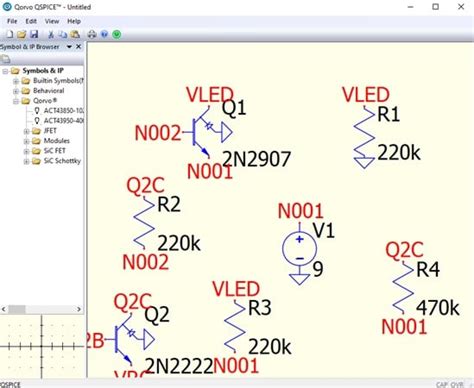Screen dimensions: 474x388
Task: Click the tree's left scroll arrow
Action: coord(4,309)
